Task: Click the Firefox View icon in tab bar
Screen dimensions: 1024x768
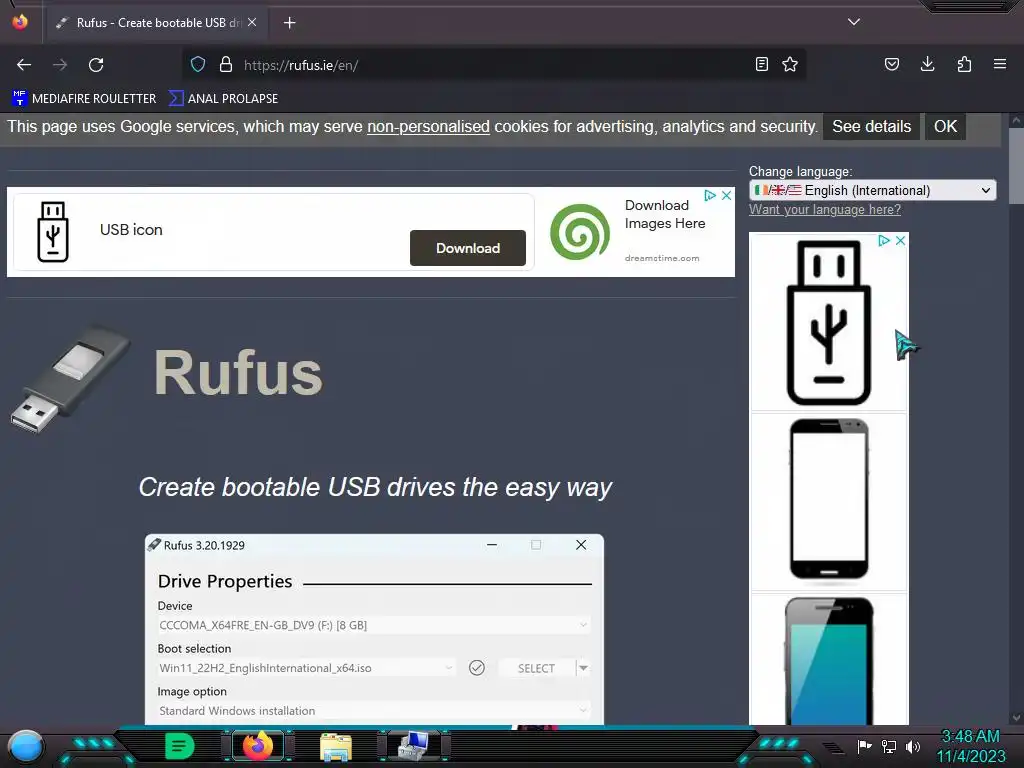Action: tap(20, 22)
